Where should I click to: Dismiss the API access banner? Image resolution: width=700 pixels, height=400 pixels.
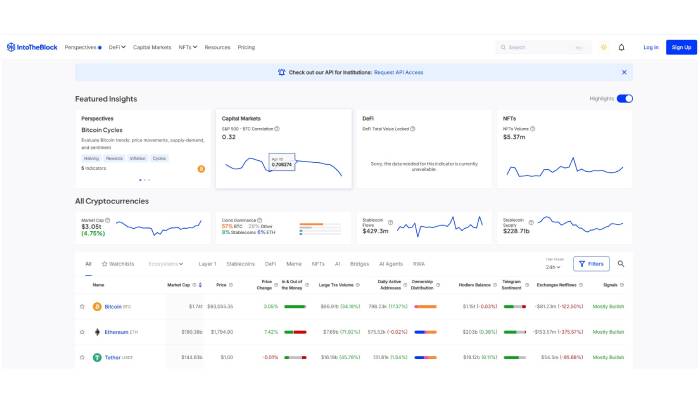(624, 72)
